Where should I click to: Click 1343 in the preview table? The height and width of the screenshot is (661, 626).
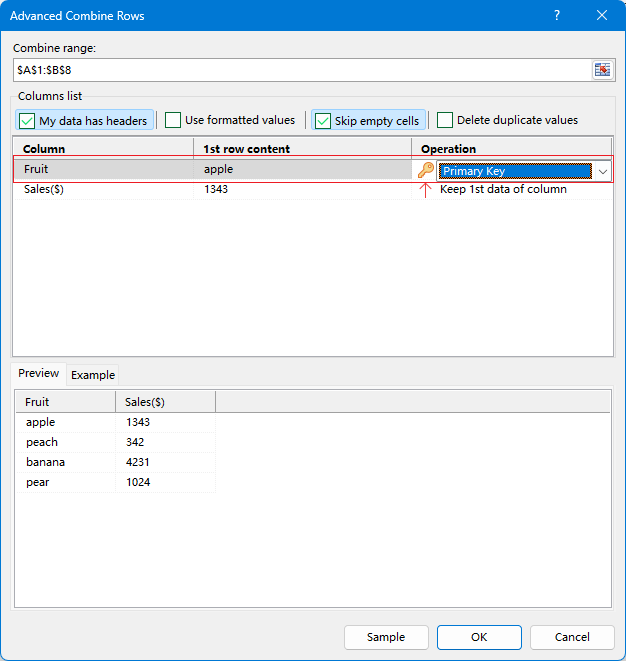tap(138, 422)
